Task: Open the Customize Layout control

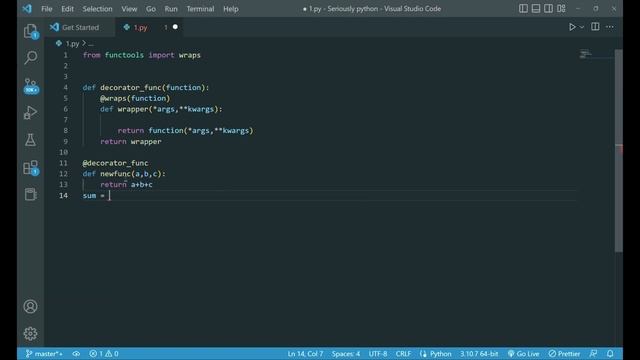Action: tap(561, 9)
